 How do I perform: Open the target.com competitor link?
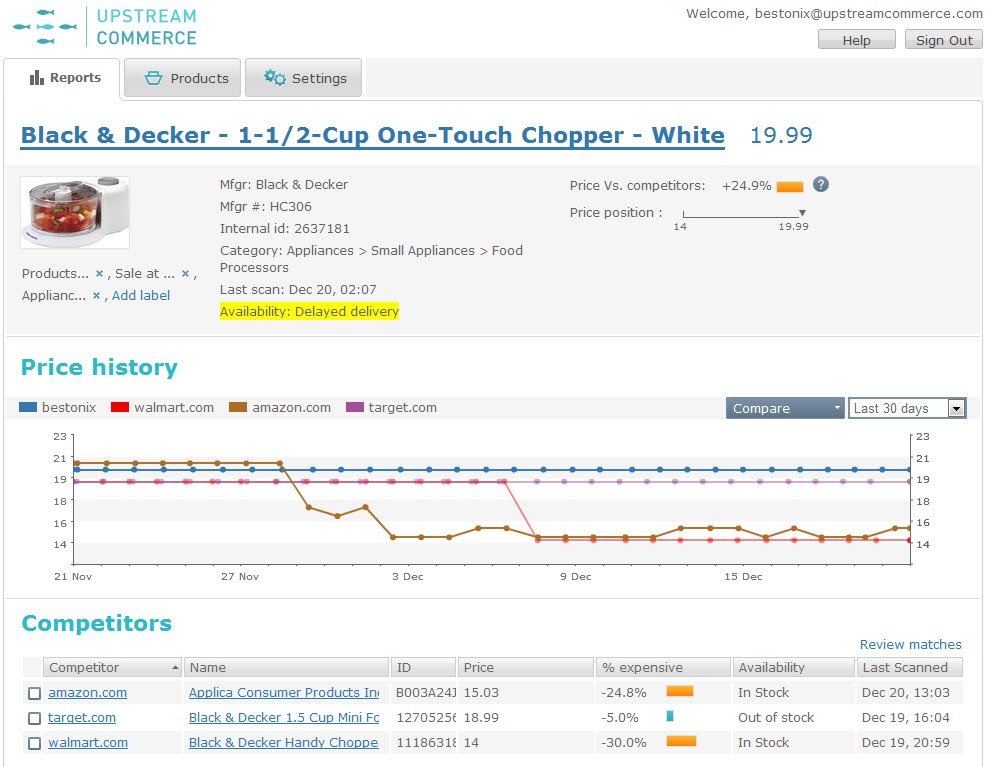[82, 718]
